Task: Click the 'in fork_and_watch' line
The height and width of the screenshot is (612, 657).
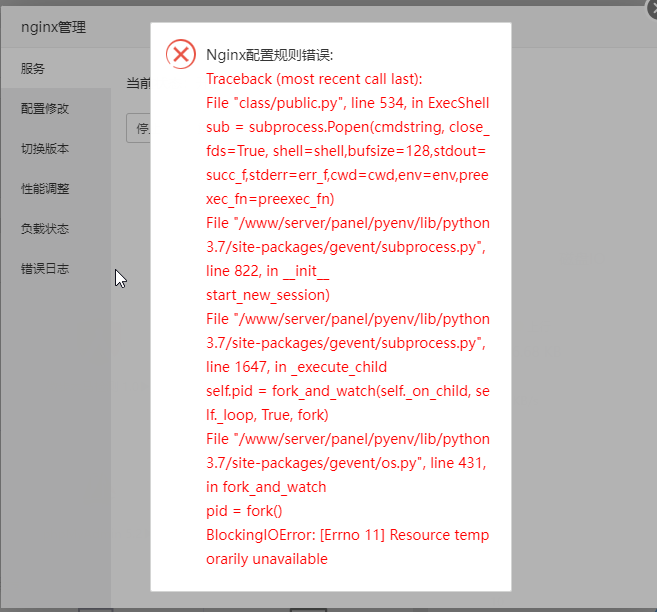Action: tap(266, 487)
